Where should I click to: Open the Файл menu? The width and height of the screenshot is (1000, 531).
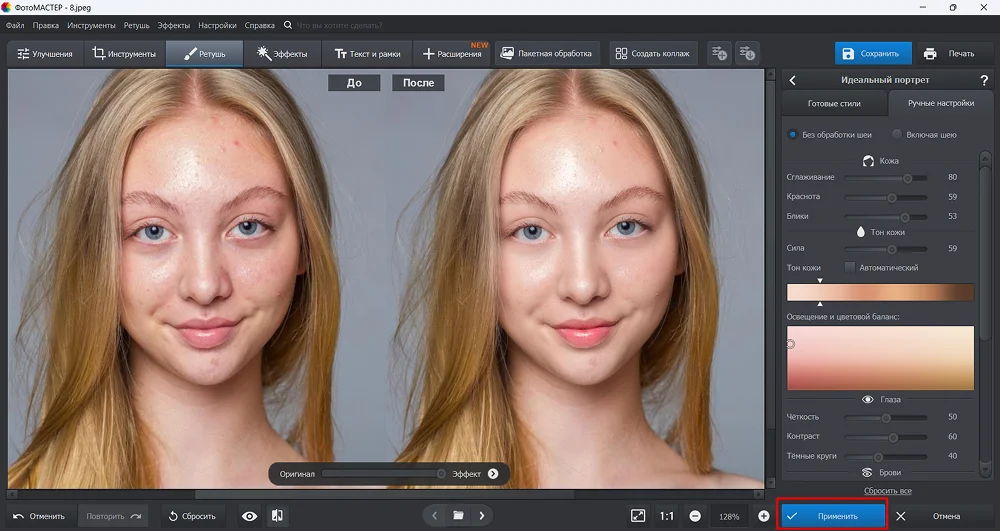pos(15,25)
